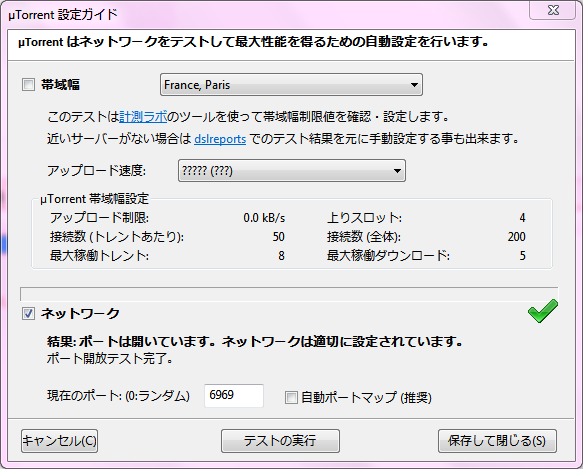Click the キャンセル(C) button
Image resolution: width=584 pixels, height=469 pixels.
(x=59, y=441)
